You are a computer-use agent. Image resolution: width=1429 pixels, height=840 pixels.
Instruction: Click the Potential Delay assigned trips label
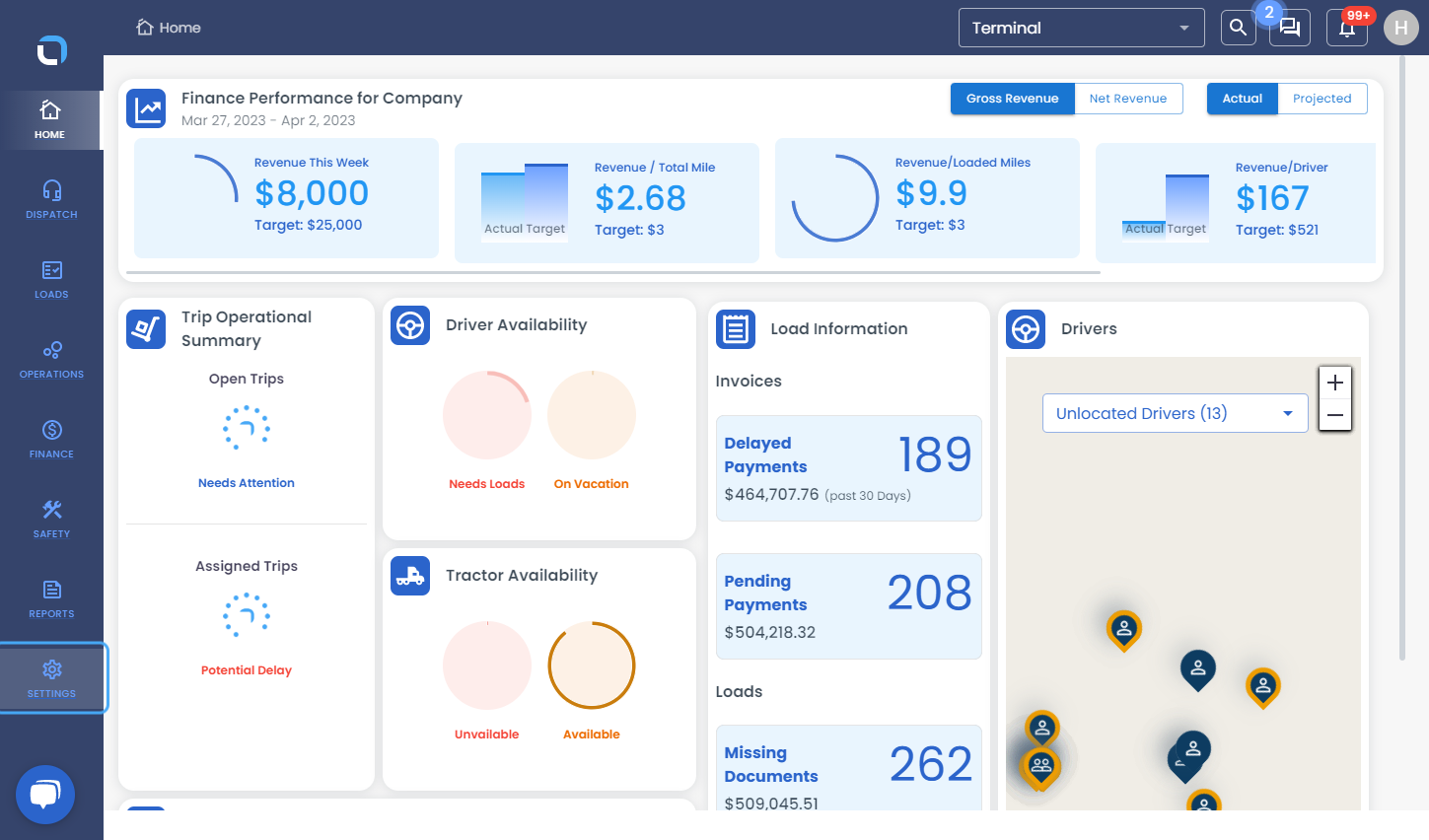coord(247,670)
